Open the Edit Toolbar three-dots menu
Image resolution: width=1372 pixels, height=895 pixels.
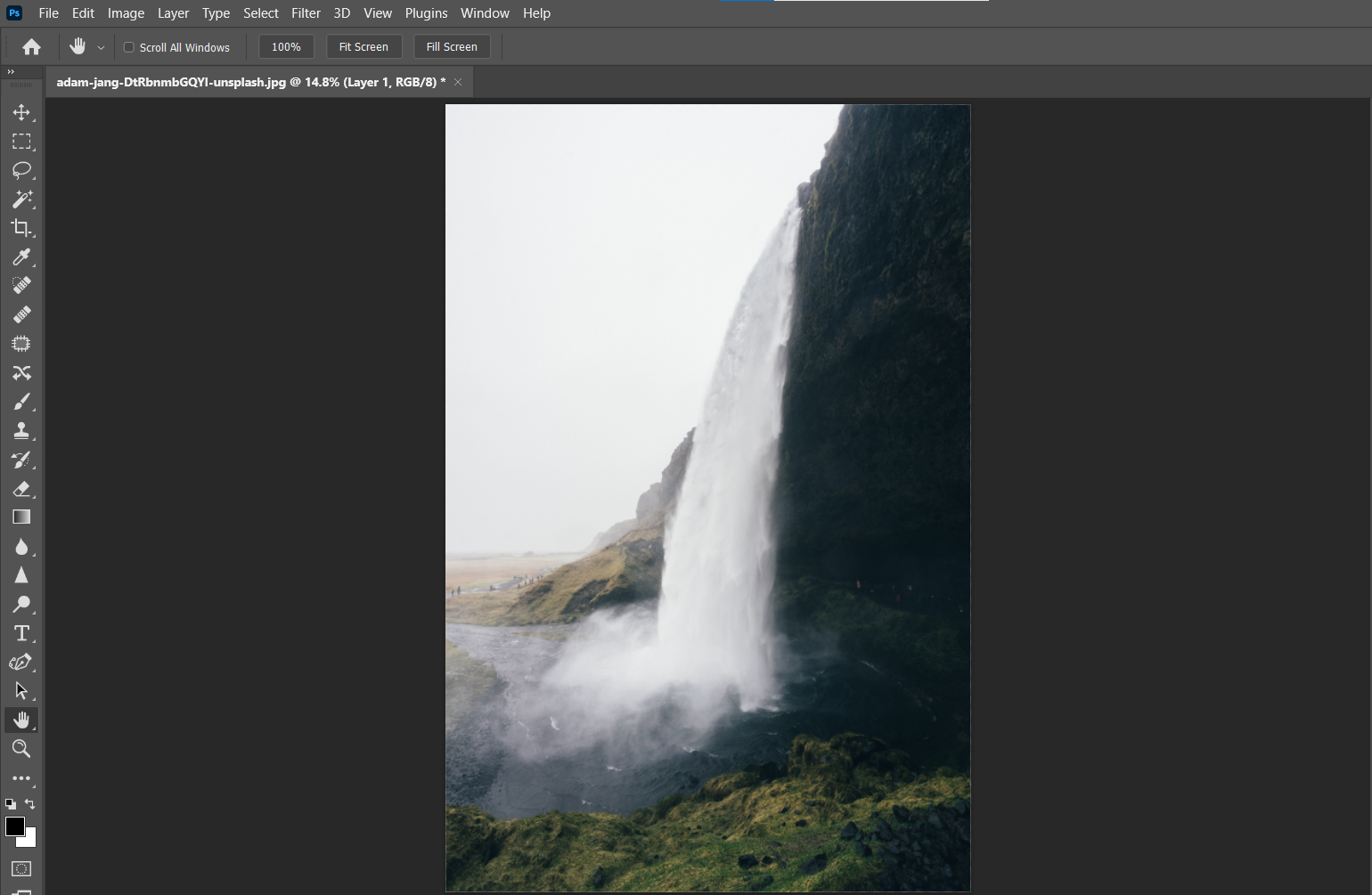point(21,778)
